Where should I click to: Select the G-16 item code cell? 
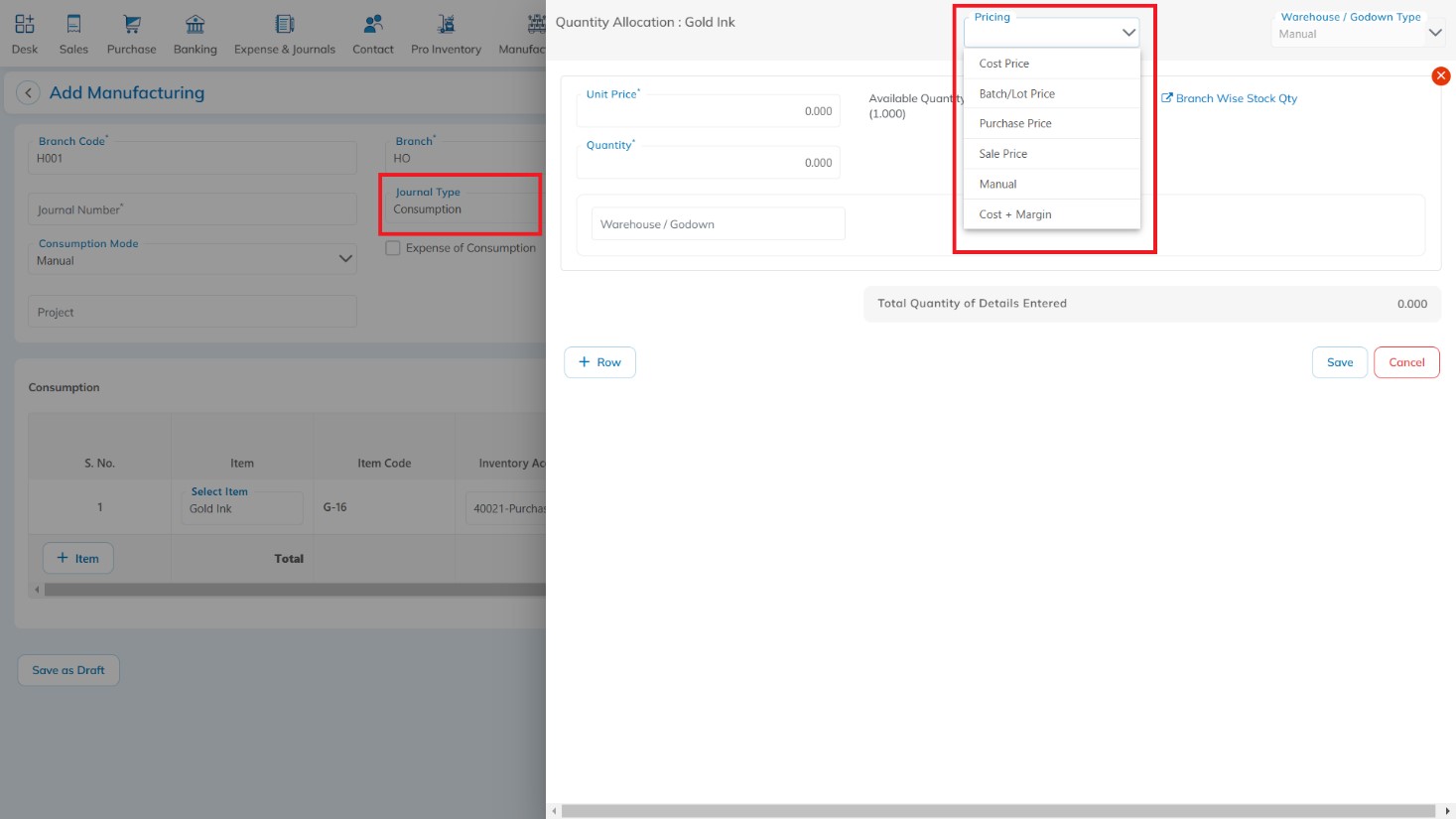384,507
